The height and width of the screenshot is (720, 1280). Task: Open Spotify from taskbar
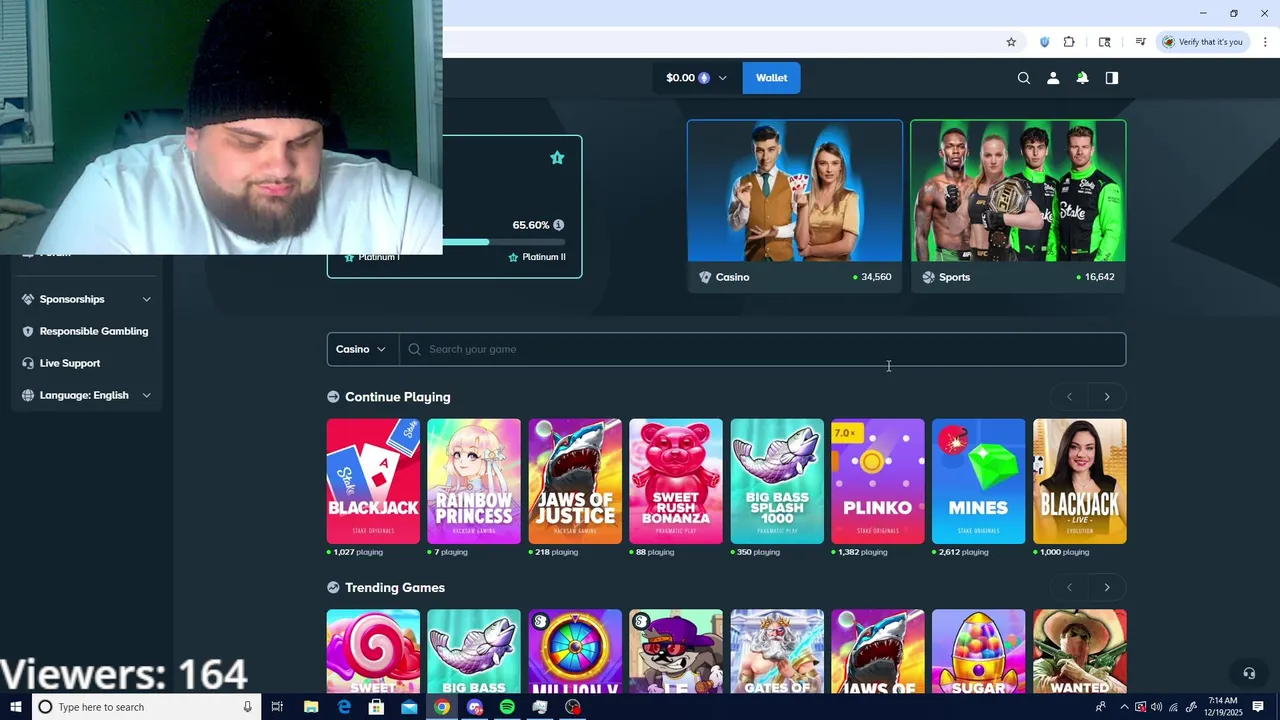coord(507,707)
